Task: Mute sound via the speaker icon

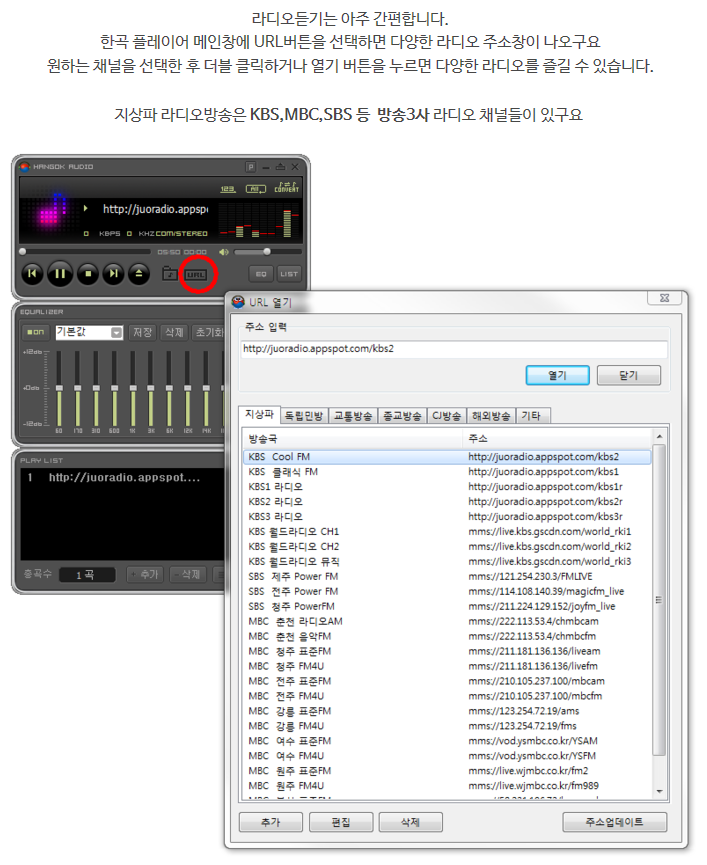Action: 223,252
